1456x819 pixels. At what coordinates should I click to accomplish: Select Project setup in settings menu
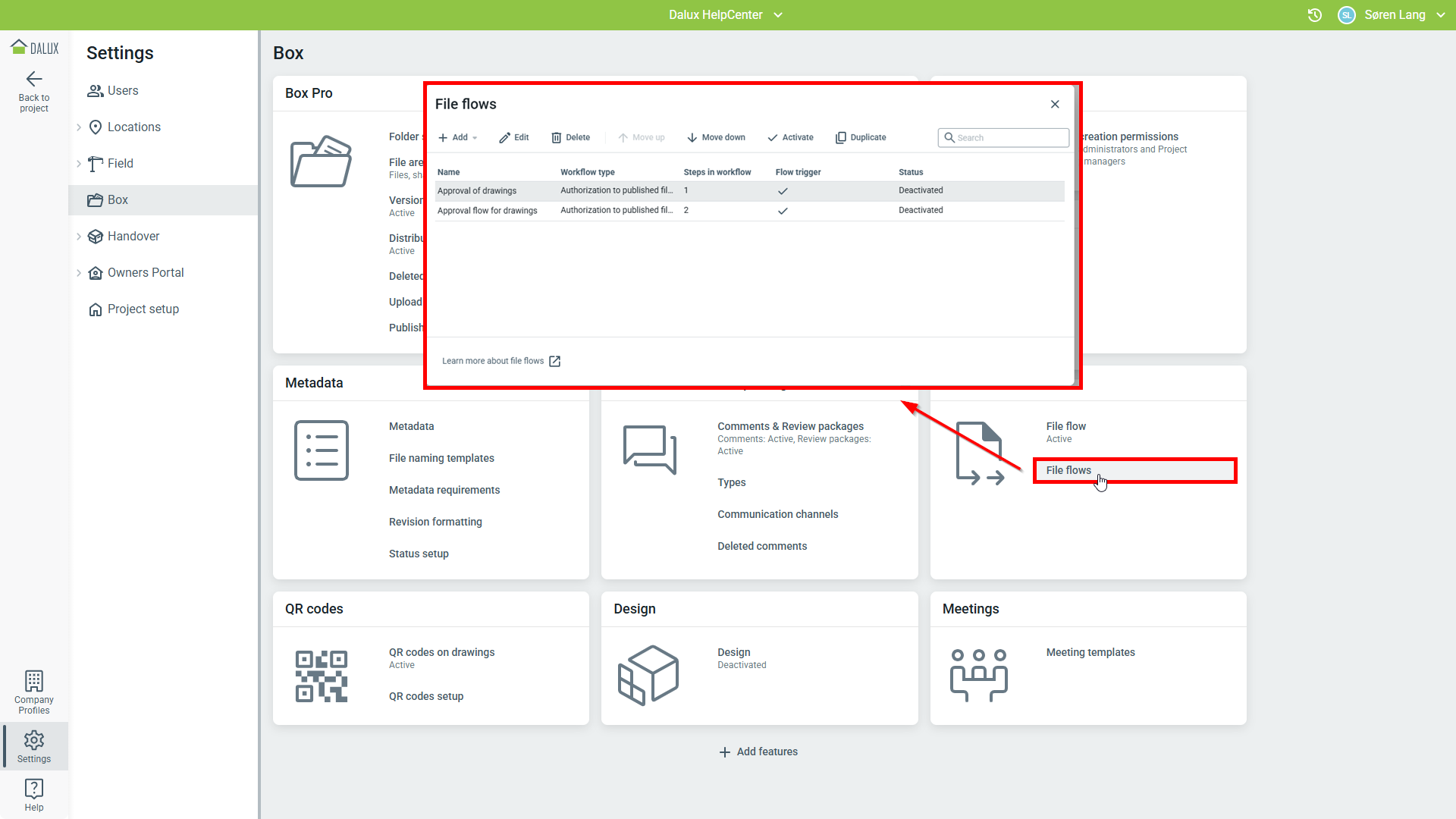coord(143,309)
